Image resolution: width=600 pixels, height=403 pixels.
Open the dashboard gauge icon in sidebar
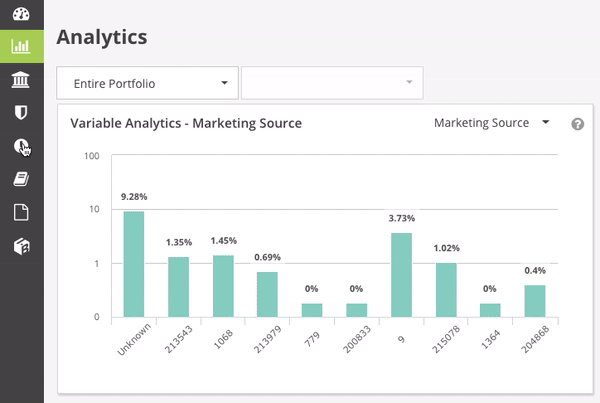pos(21,14)
